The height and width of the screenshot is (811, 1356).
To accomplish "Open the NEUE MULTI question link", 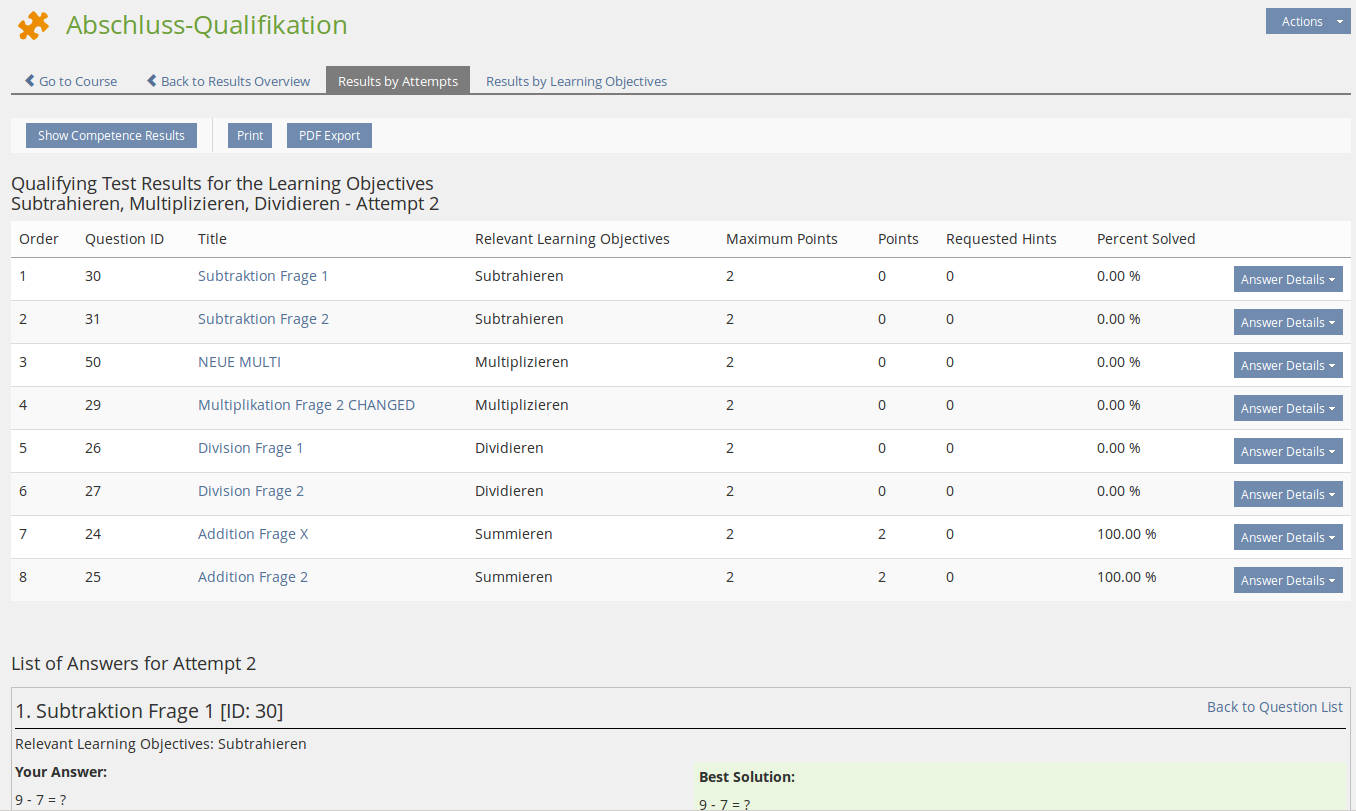I will [239, 362].
